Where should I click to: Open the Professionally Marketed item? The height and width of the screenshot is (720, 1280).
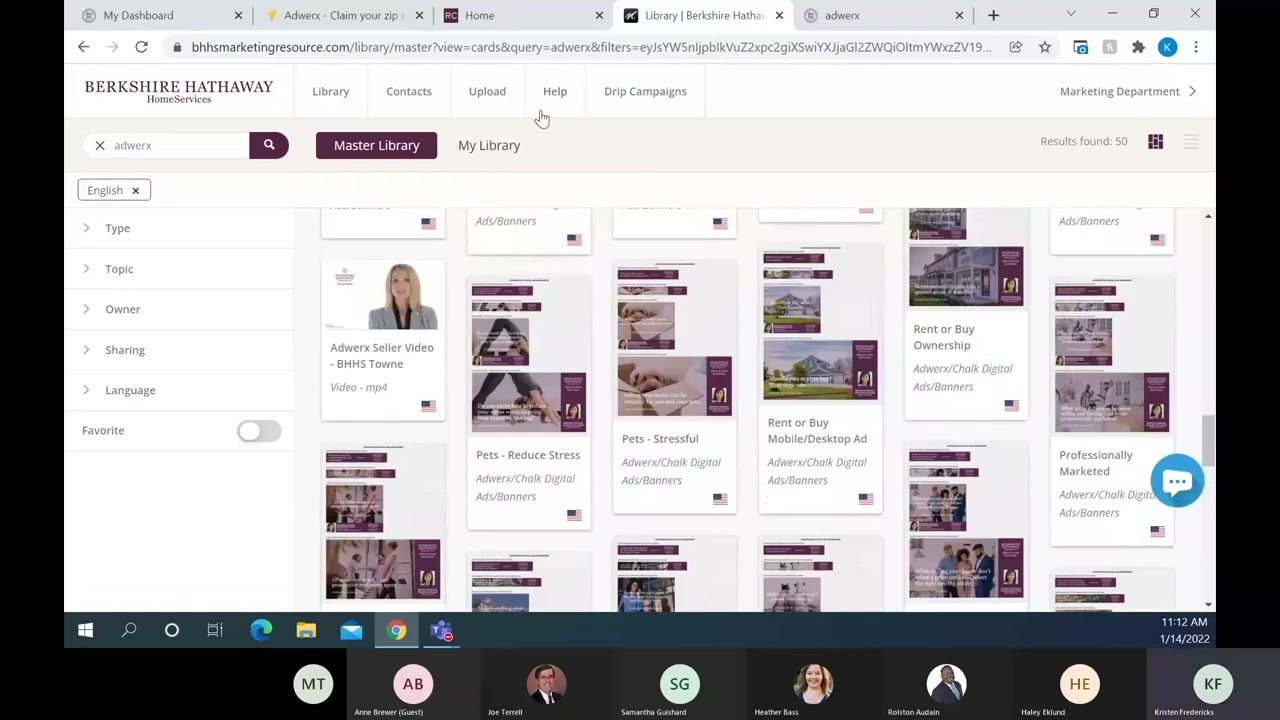point(1096,463)
